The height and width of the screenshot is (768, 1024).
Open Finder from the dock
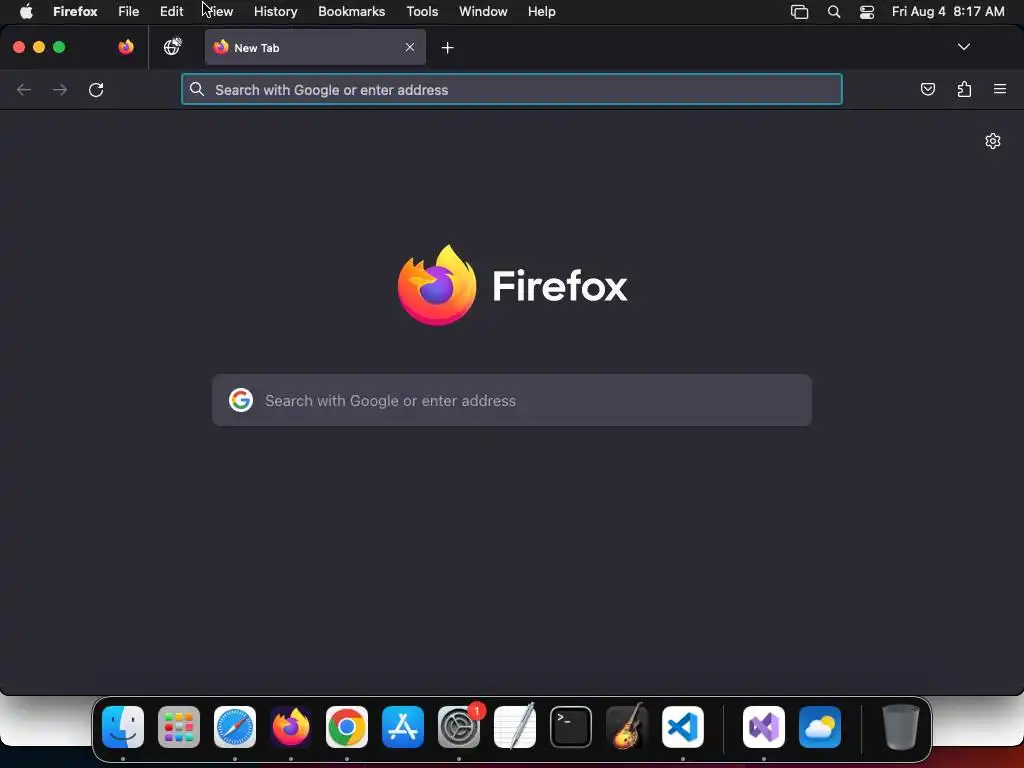[123, 727]
